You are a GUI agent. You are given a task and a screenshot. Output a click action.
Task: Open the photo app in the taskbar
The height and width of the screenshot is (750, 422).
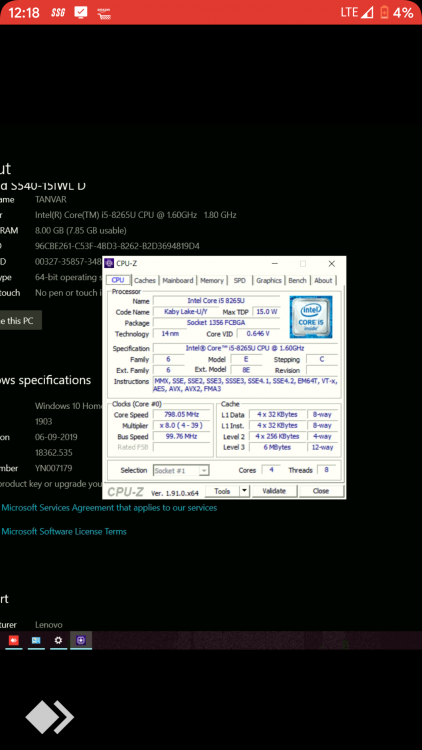pyautogui.click(x=36, y=640)
